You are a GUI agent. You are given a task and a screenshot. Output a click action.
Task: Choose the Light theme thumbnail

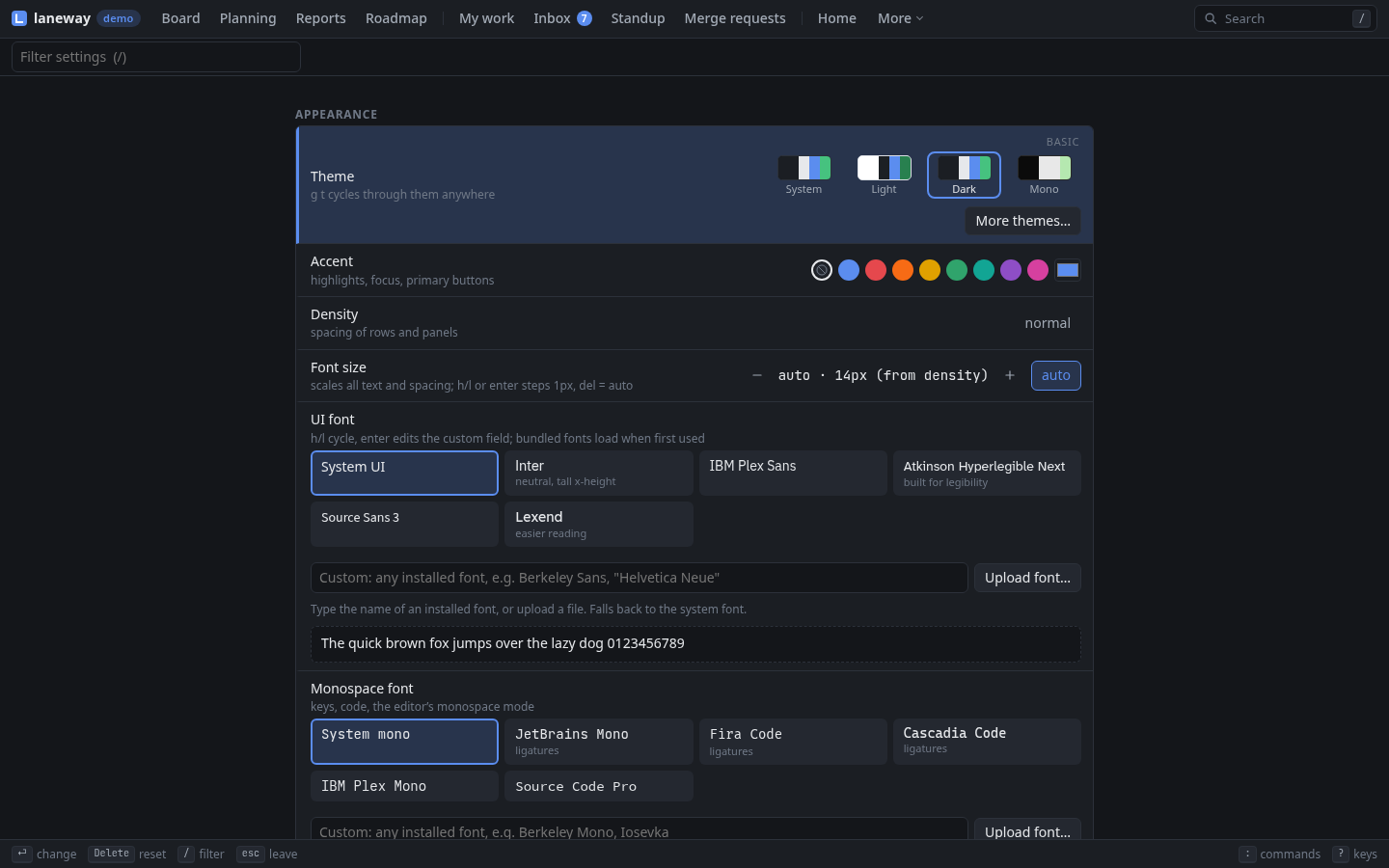(884, 176)
